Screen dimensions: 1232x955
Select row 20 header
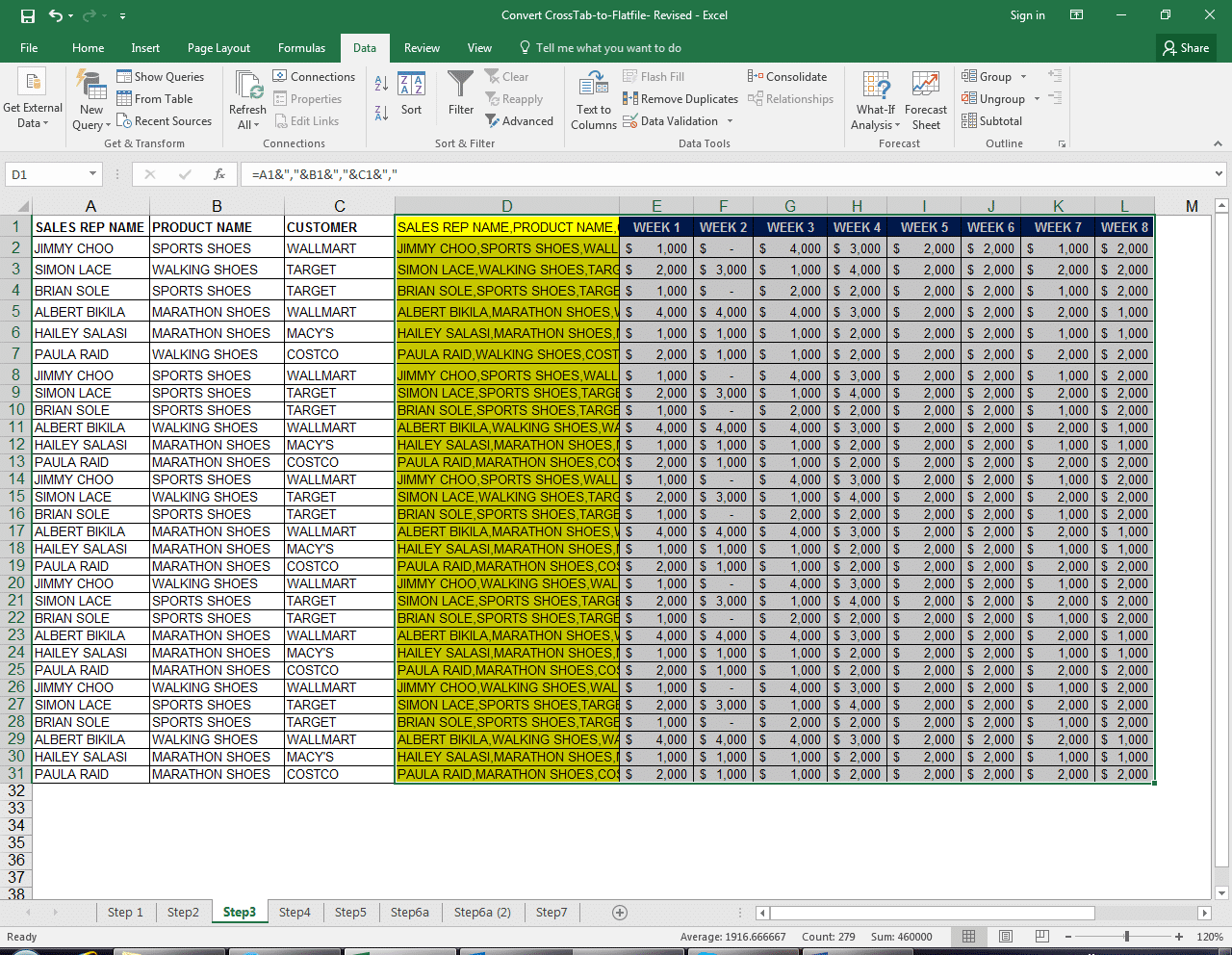click(x=16, y=583)
